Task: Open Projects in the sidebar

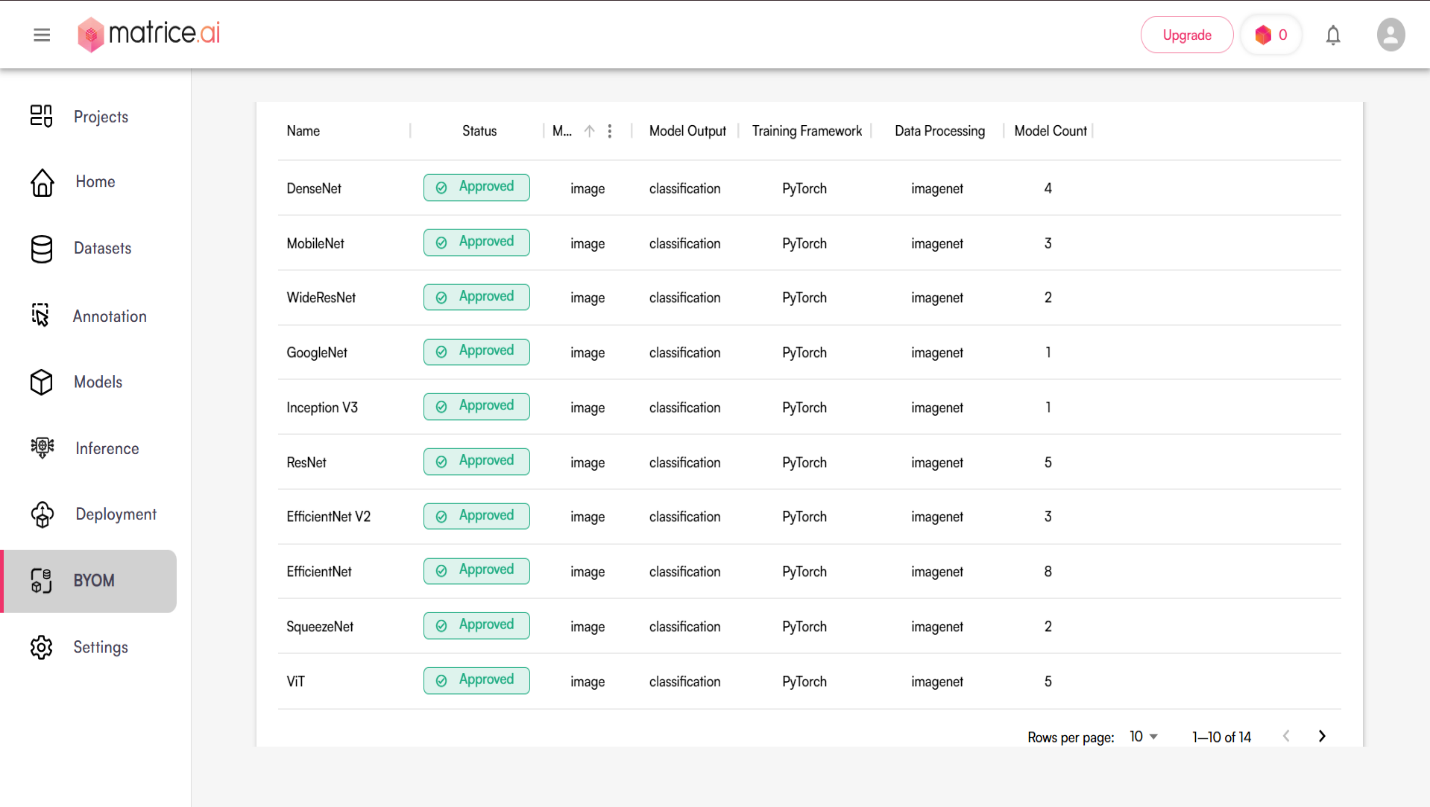Action: point(101,117)
